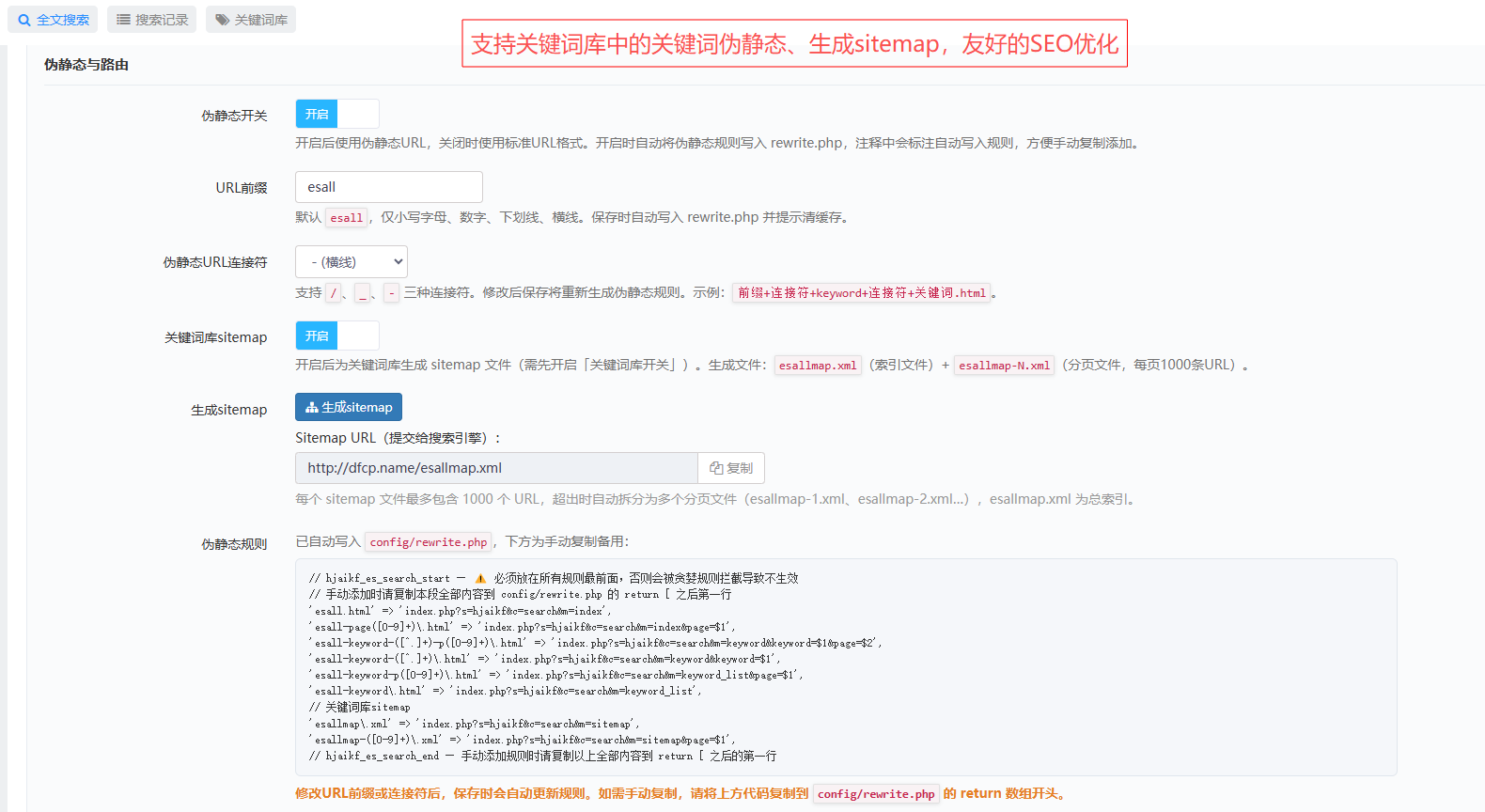
Task: Click the '前缀+连接符+keyword+连接符+关键词.html' example tag
Action: point(862,293)
